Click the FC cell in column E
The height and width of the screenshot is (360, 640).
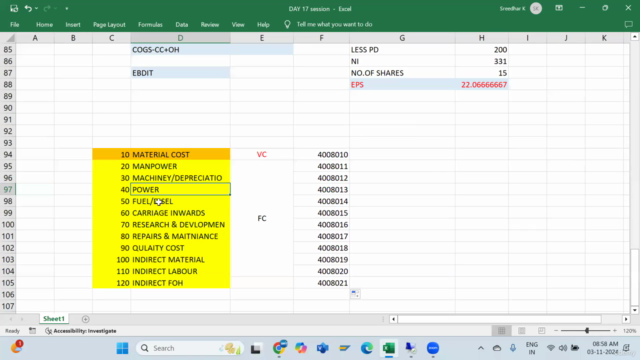[262, 218]
